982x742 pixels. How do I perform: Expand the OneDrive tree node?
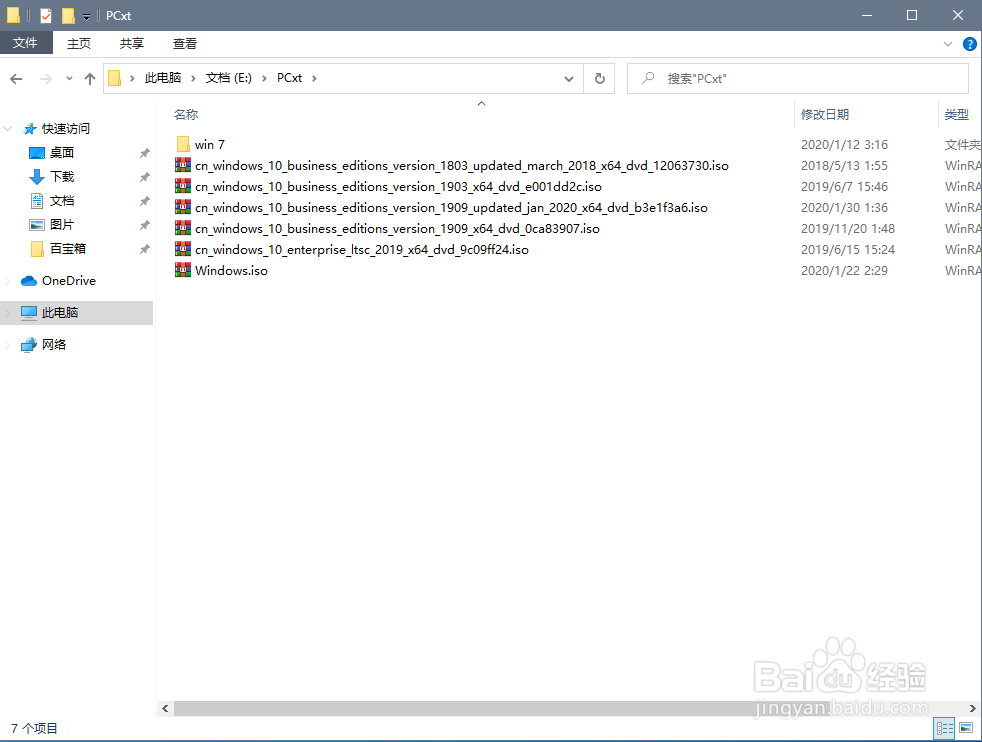point(8,281)
